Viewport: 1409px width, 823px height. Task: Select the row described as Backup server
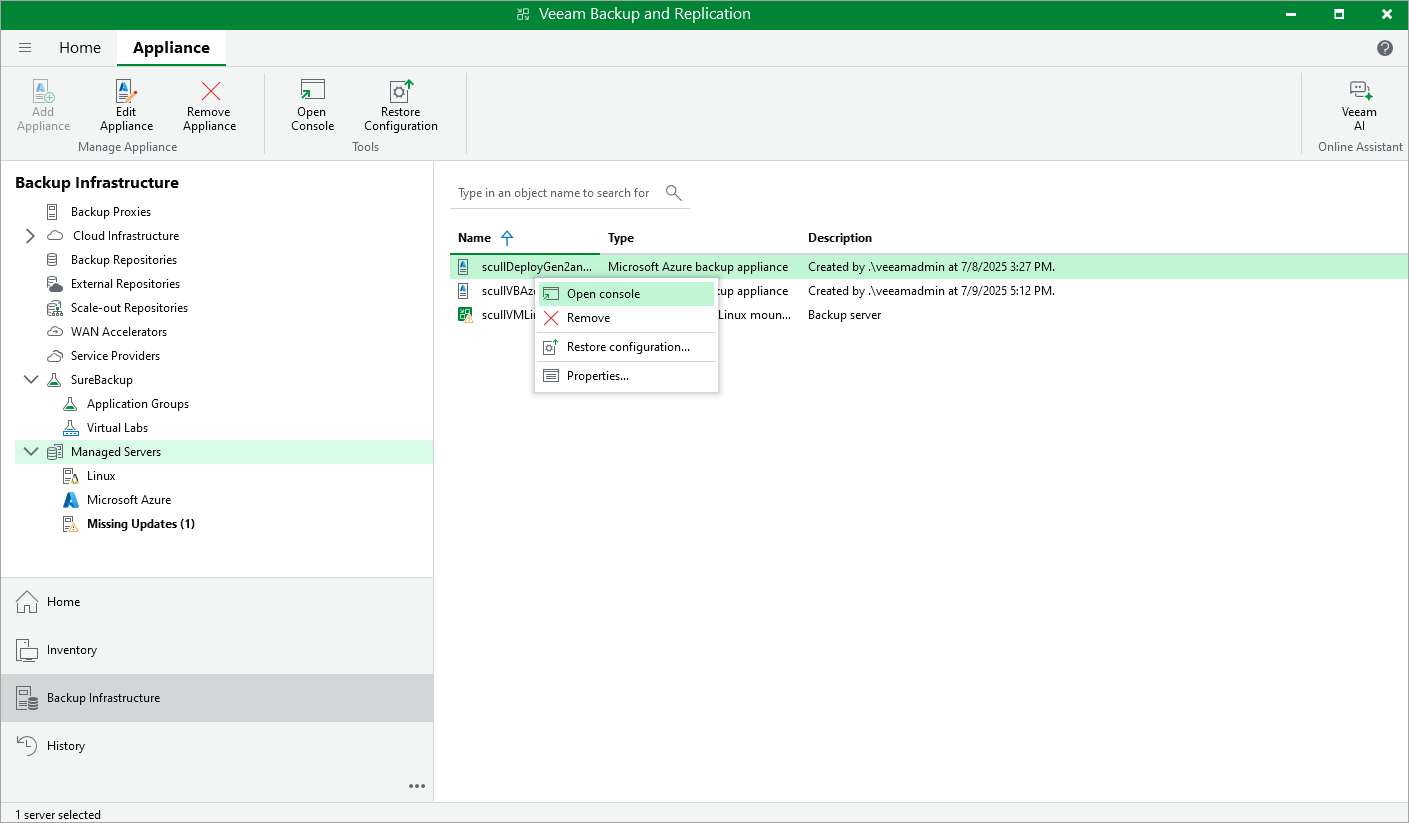[x=929, y=315]
